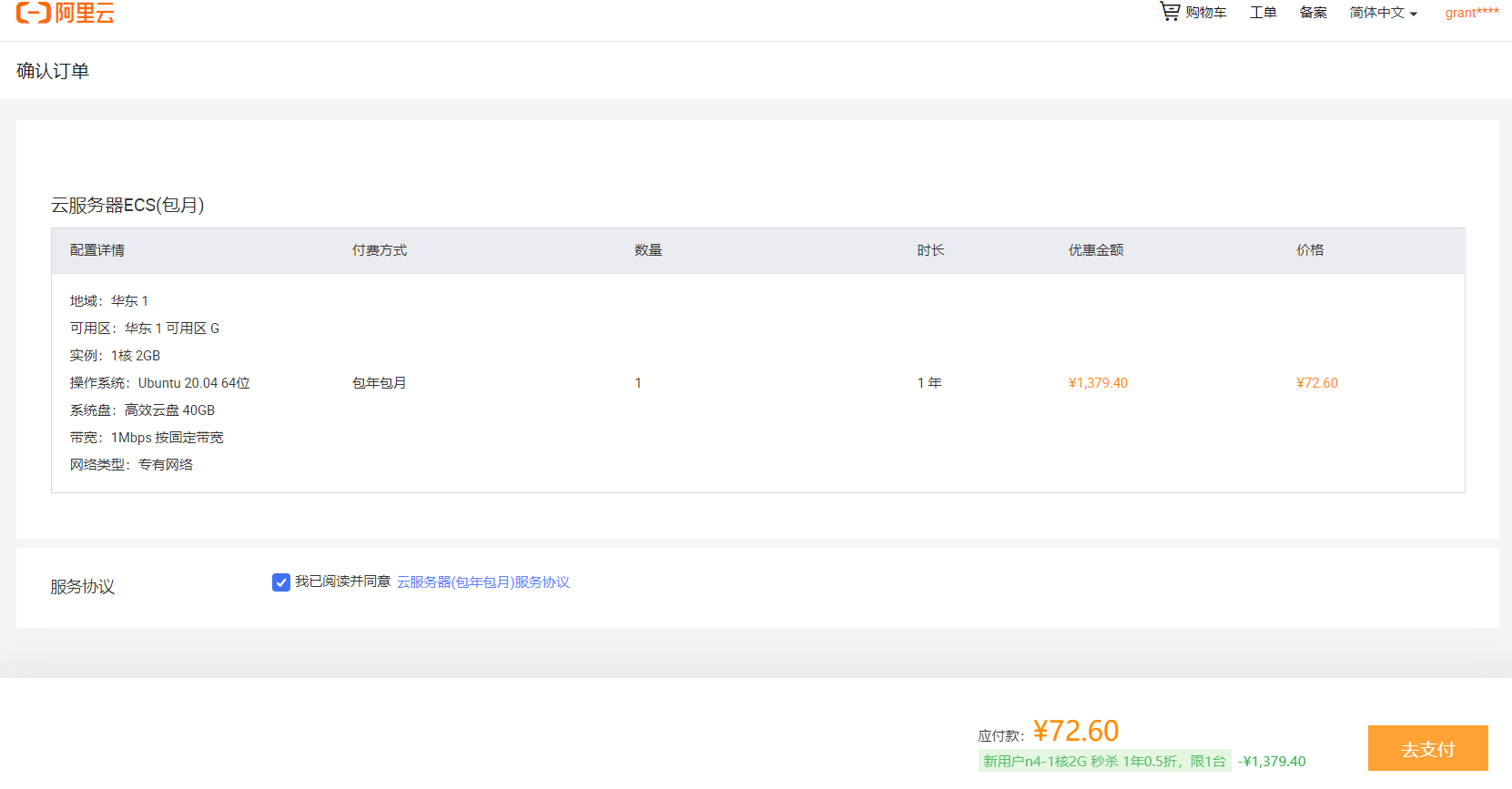Viewport: 1512px width, 789px height.
Task: Click the 1 年 duration cell
Action: 929,383
